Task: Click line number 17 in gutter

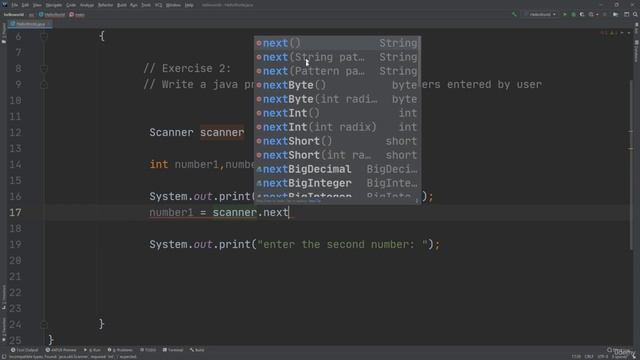Action: [x=16, y=212]
